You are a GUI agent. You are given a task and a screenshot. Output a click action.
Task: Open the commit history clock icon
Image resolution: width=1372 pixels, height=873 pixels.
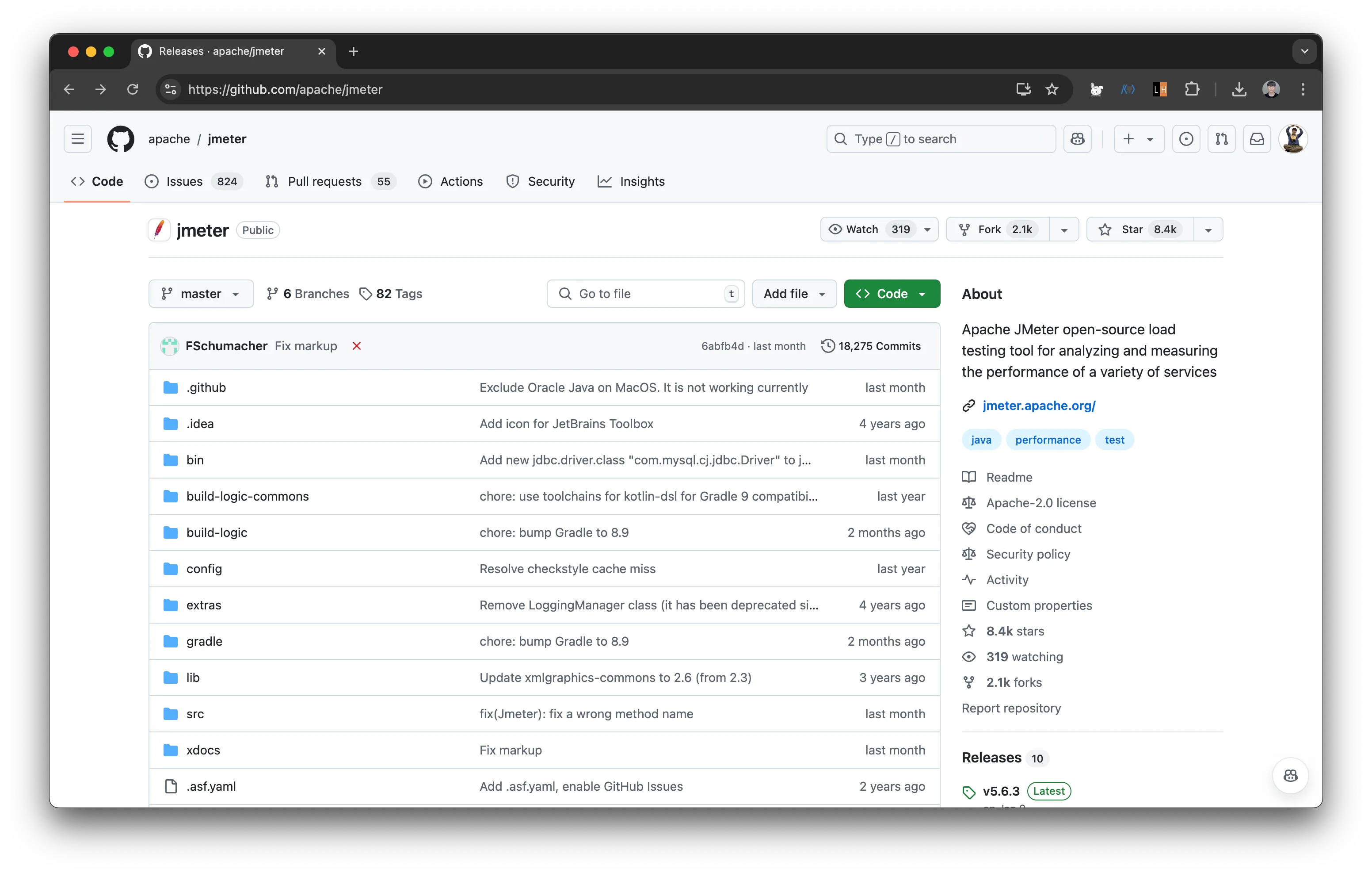(827, 346)
